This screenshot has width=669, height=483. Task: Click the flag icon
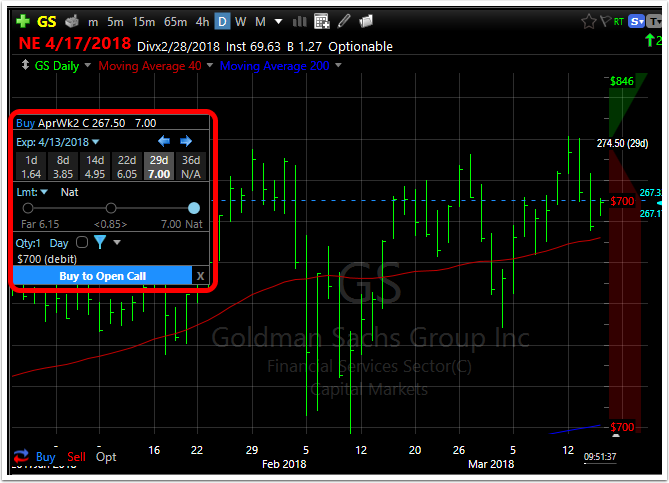click(x=605, y=21)
